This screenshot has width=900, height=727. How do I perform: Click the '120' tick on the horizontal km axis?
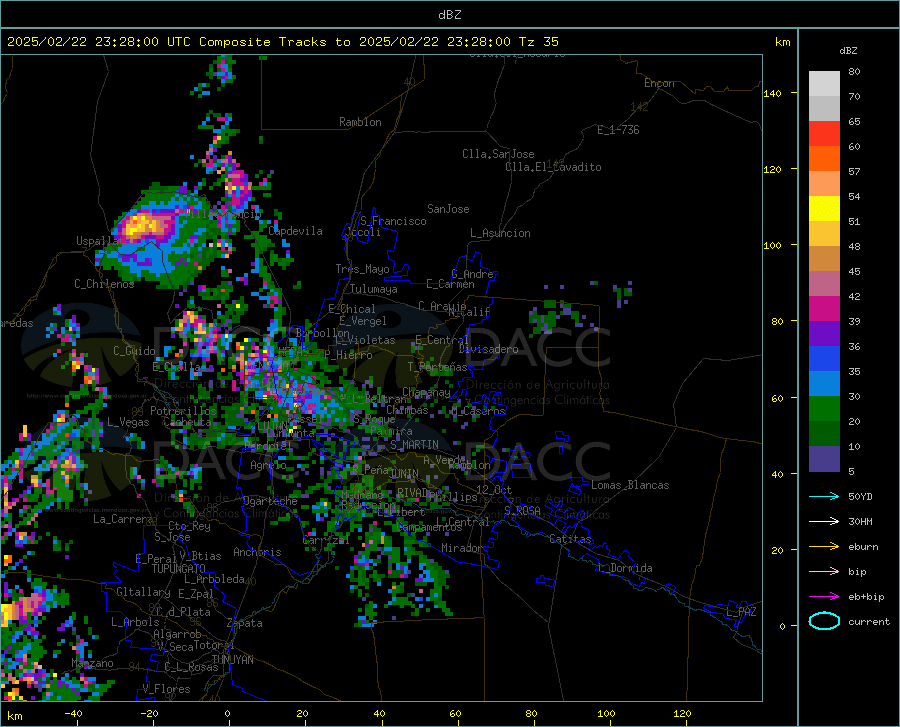[x=682, y=714]
